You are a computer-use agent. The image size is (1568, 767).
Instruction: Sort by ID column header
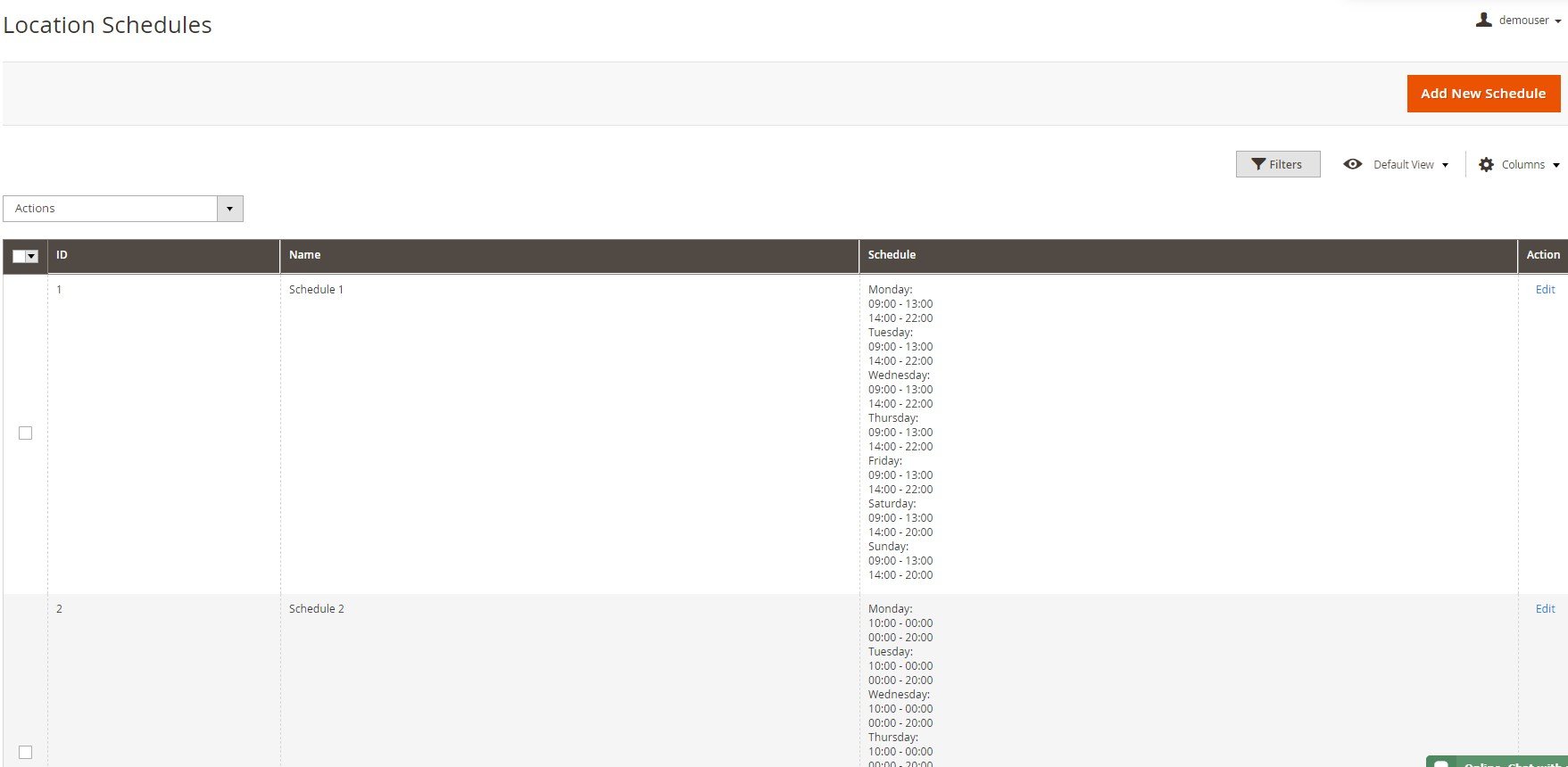coord(163,255)
